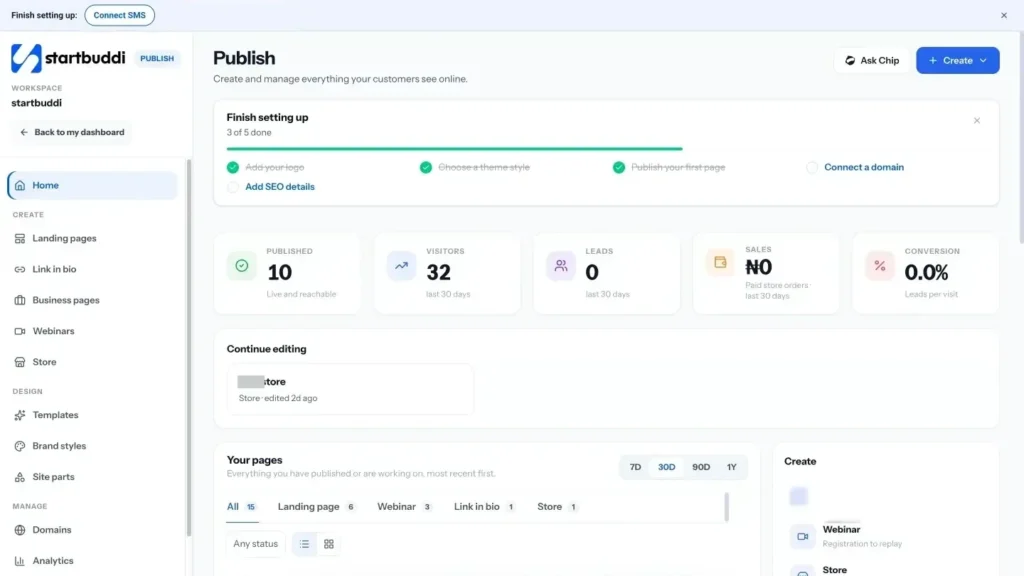Check the Add SEO details circle
Viewport: 1024px width, 576px height.
[x=232, y=187]
